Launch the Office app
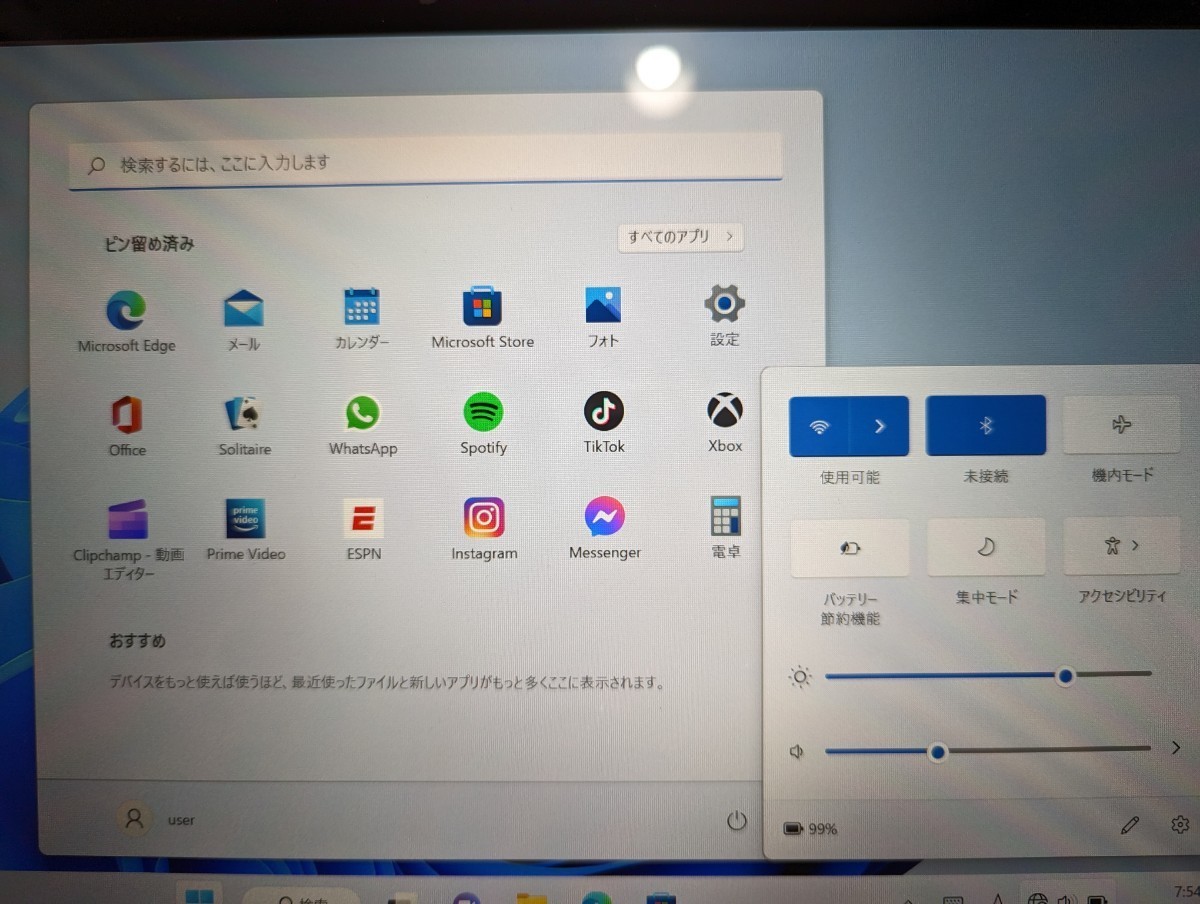 pyautogui.click(x=127, y=426)
